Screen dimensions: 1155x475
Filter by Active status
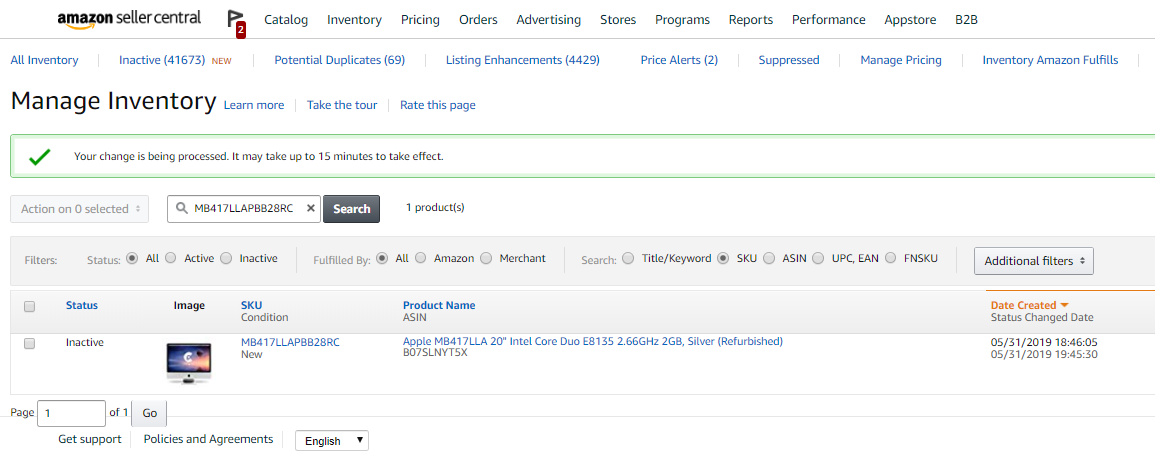(x=171, y=258)
